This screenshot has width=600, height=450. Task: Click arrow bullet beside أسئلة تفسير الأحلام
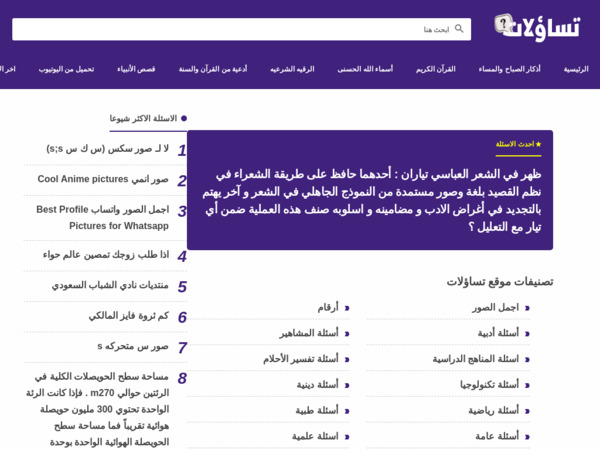(347, 359)
